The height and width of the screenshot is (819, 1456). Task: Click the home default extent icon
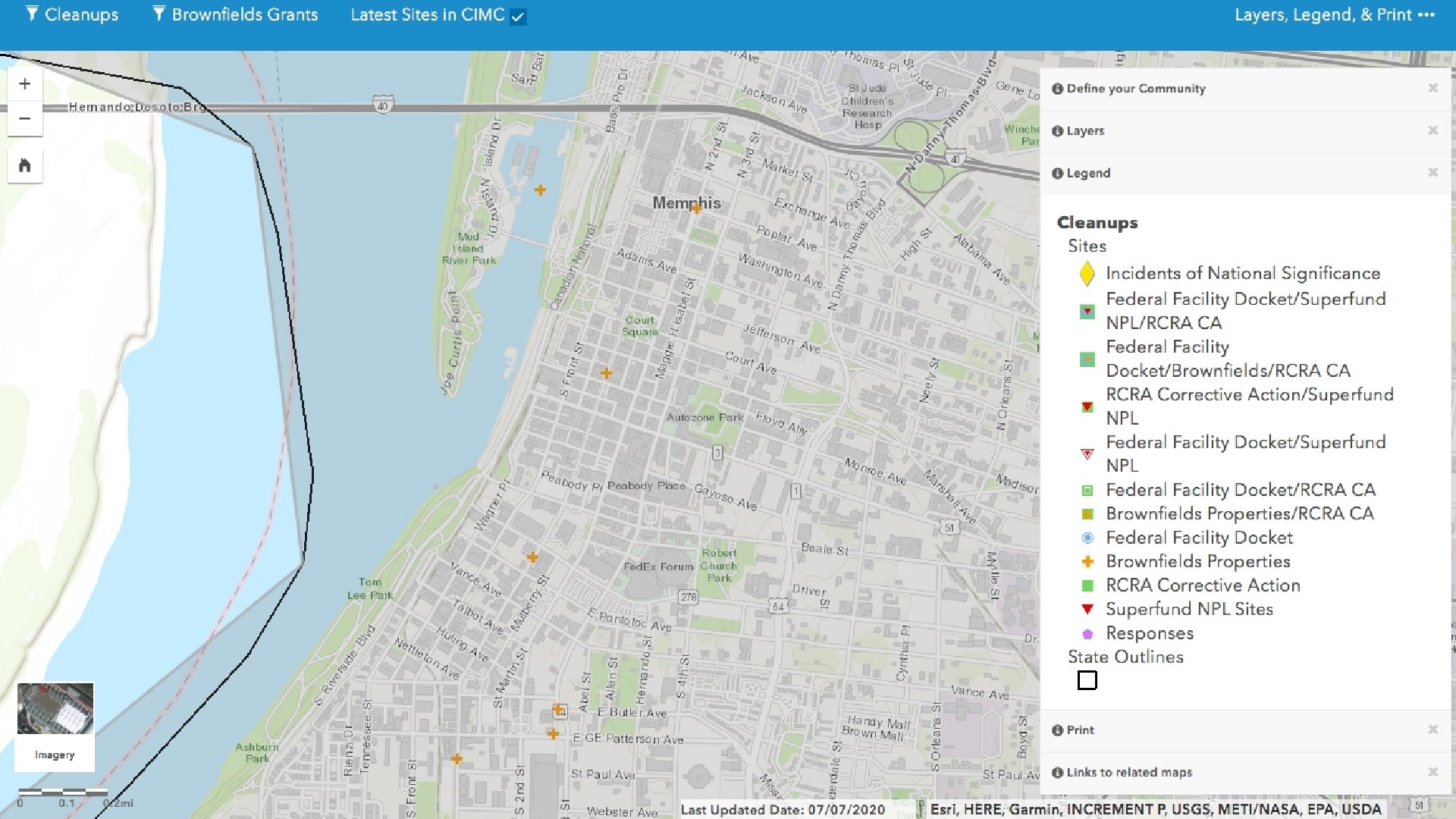pyautogui.click(x=24, y=165)
